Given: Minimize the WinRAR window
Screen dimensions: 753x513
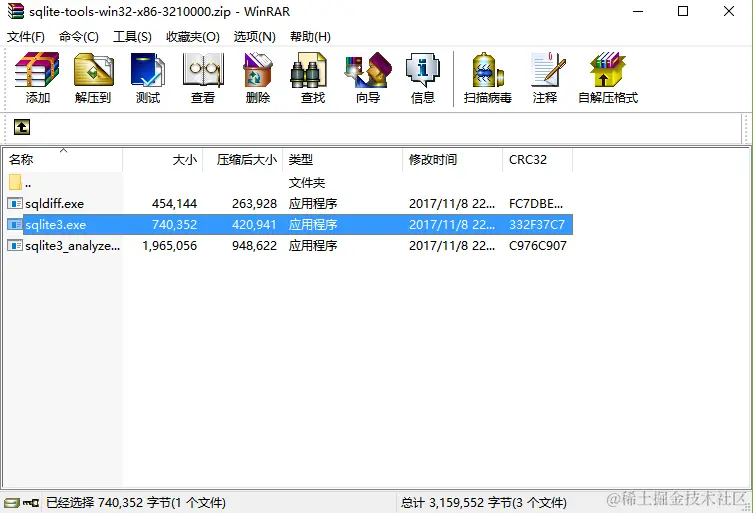Looking at the screenshot, I should 638,11.
